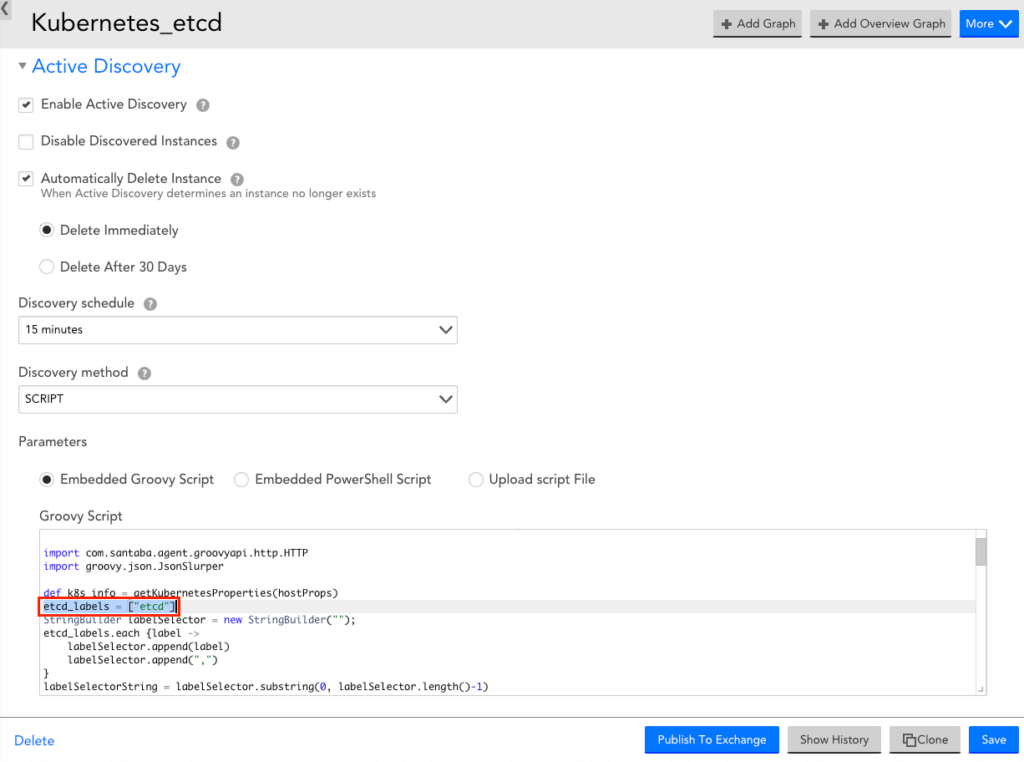Collapse the Active Discovery section
This screenshot has width=1024, height=762.
point(21,66)
